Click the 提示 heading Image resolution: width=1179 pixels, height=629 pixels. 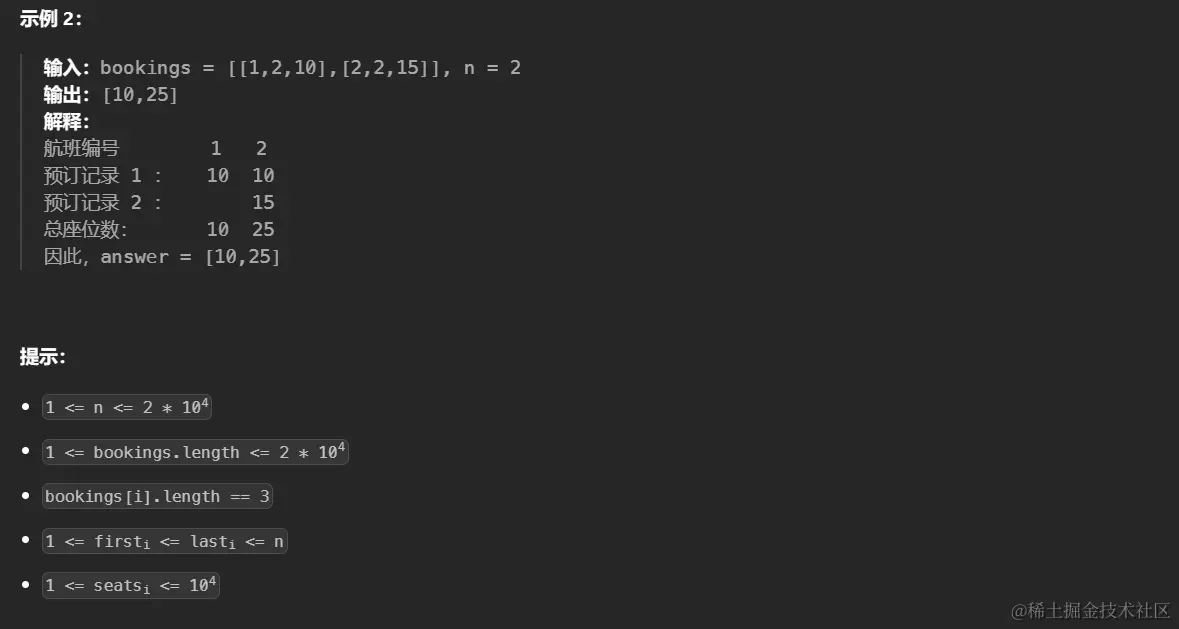pyautogui.click(x=43, y=357)
